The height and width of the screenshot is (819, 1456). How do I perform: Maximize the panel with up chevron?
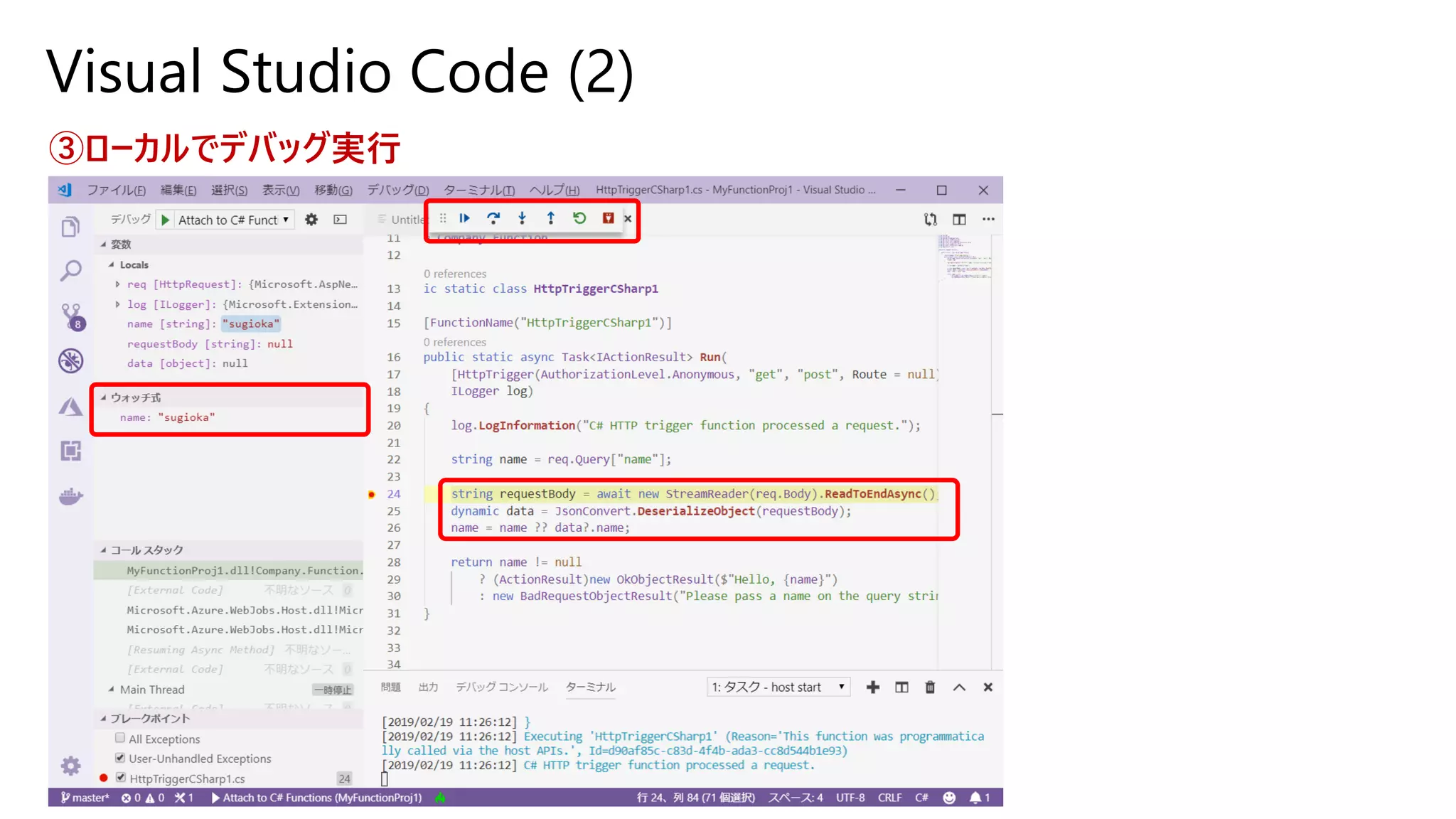(959, 687)
